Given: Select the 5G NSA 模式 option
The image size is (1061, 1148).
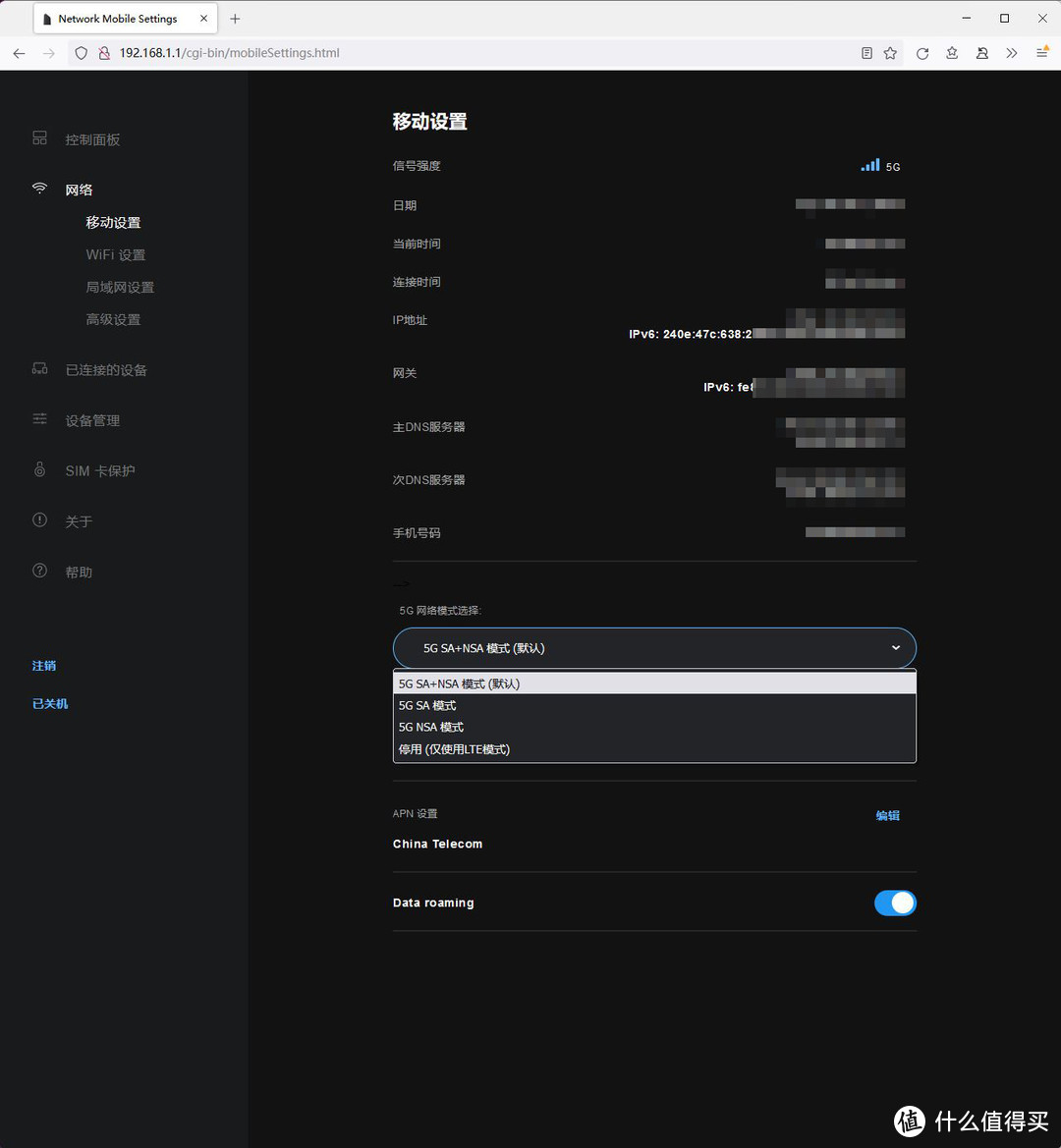Looking at the screenshot, I should (654, 727).
